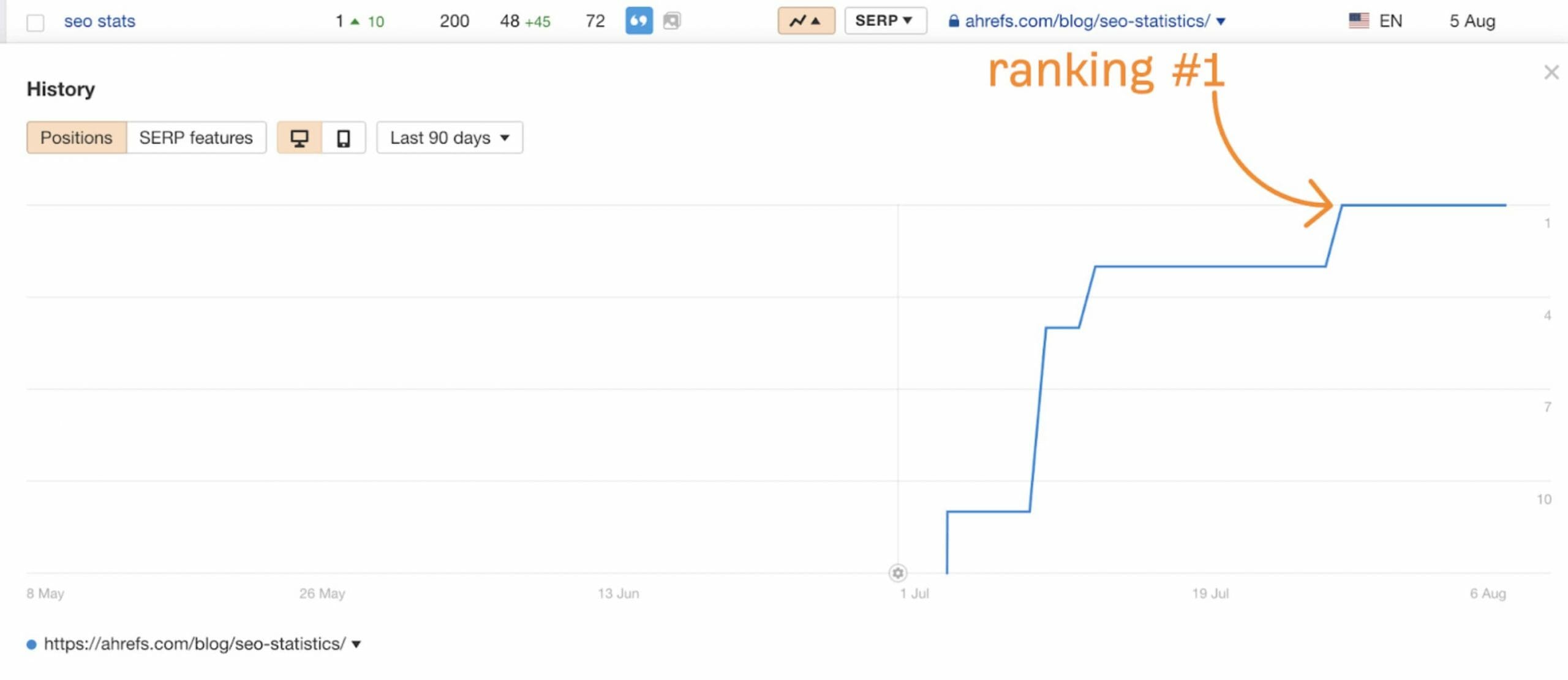Open ahrefs.com/blog/seo-statistics/ link in row
This screenshot has width=1568, height=680.
[1087, 21]
